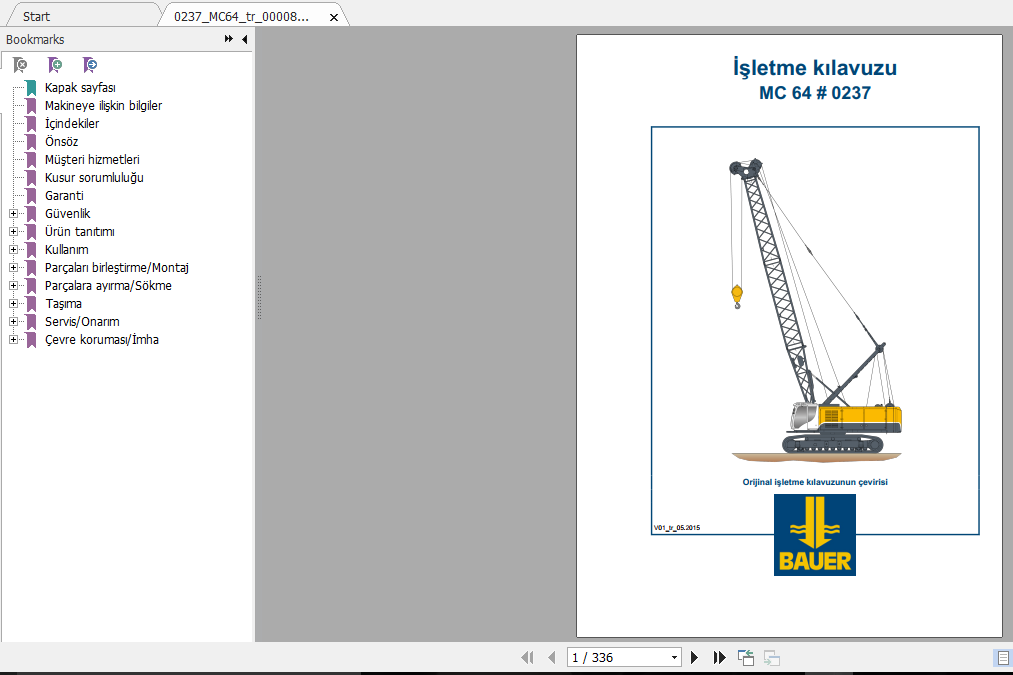This screenshot has height=675, width=1013.
Task: Open the page number dropdown
Action: coord(674,658)
